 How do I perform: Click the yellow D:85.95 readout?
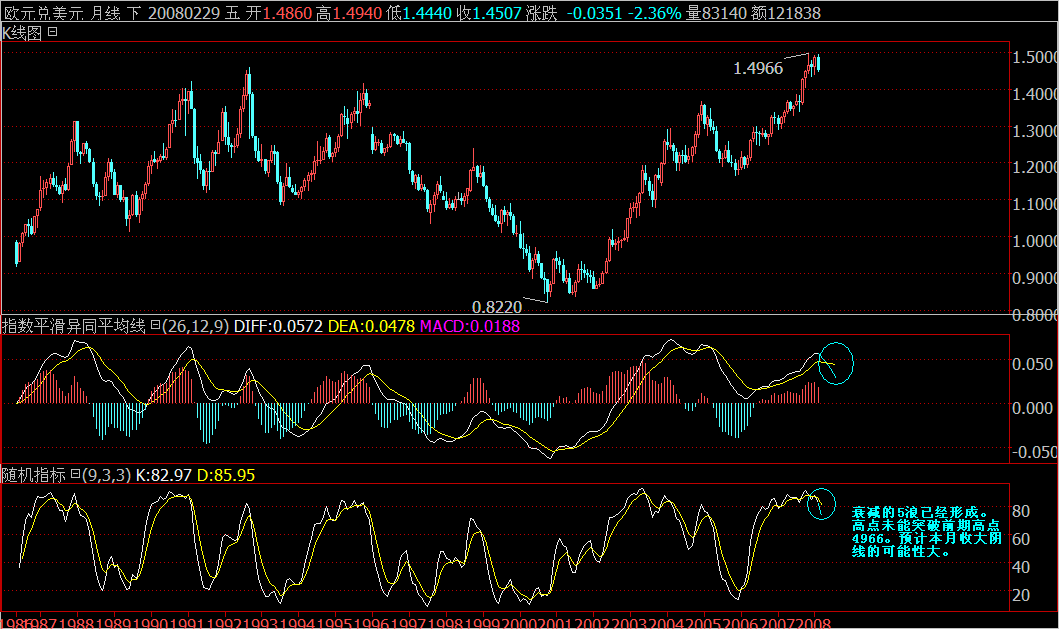coord(226,475)
